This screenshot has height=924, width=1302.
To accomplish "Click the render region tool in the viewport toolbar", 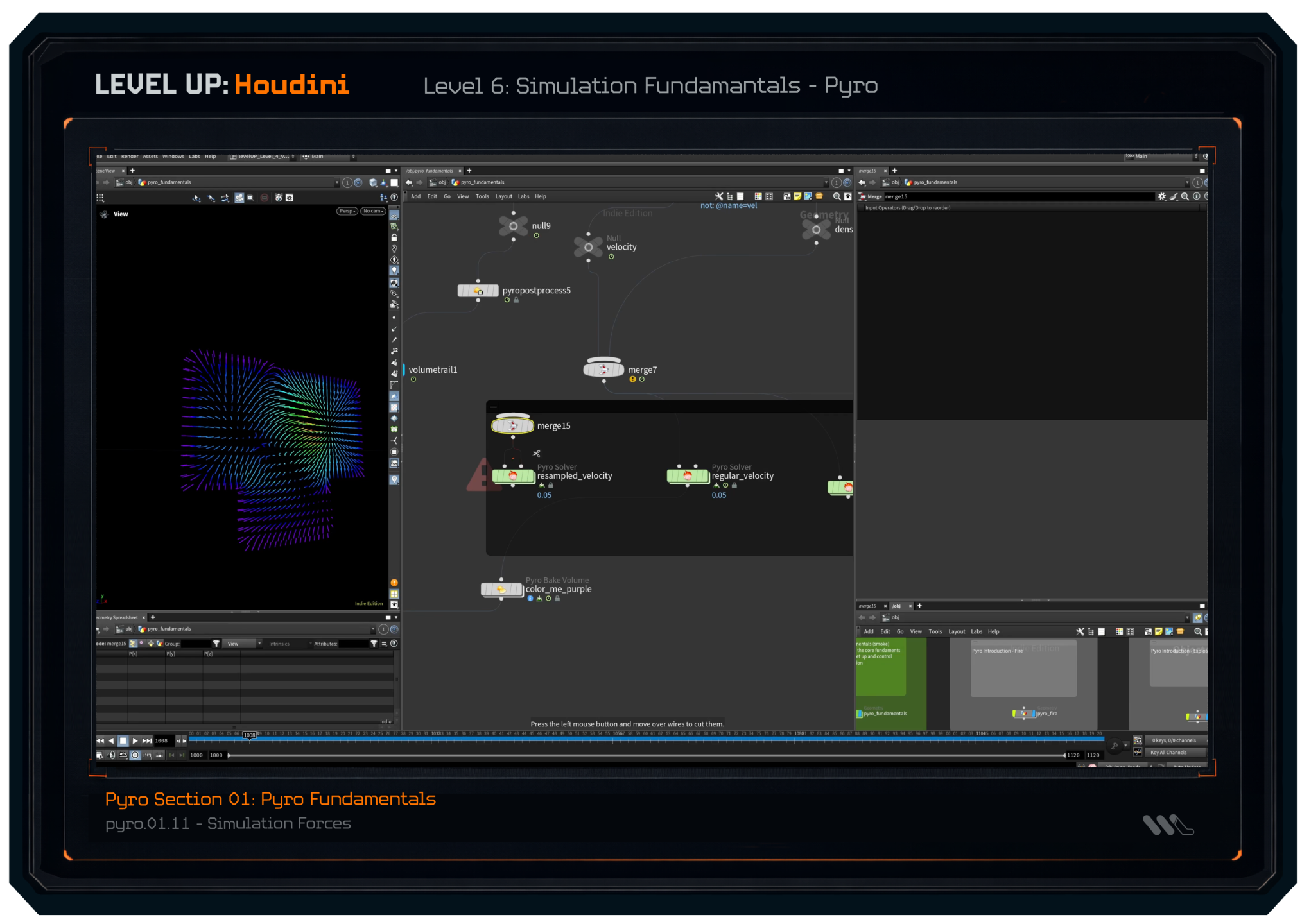I will coord(250,198).
